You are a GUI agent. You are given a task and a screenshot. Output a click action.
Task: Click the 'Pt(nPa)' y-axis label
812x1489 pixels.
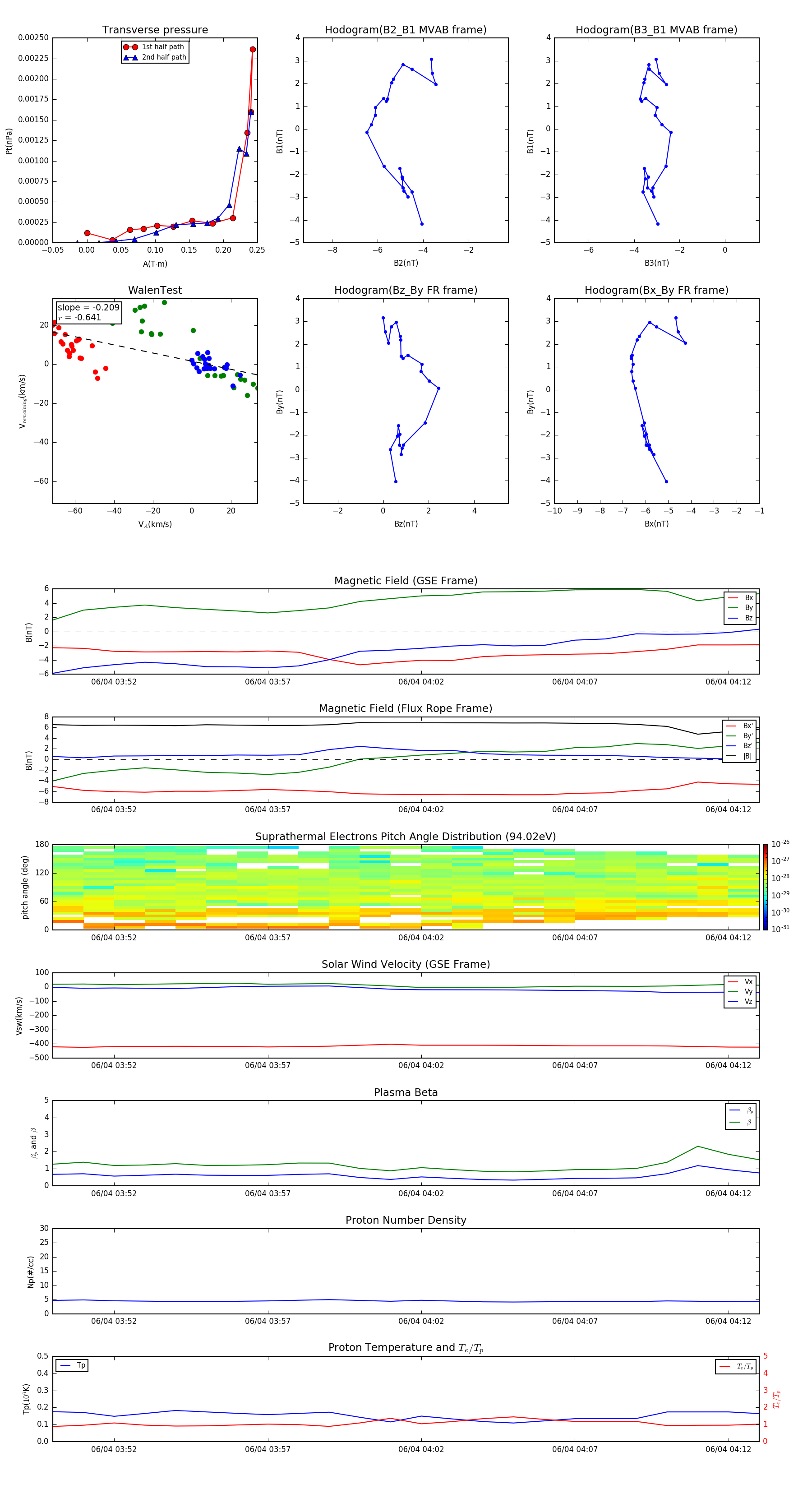9,141
